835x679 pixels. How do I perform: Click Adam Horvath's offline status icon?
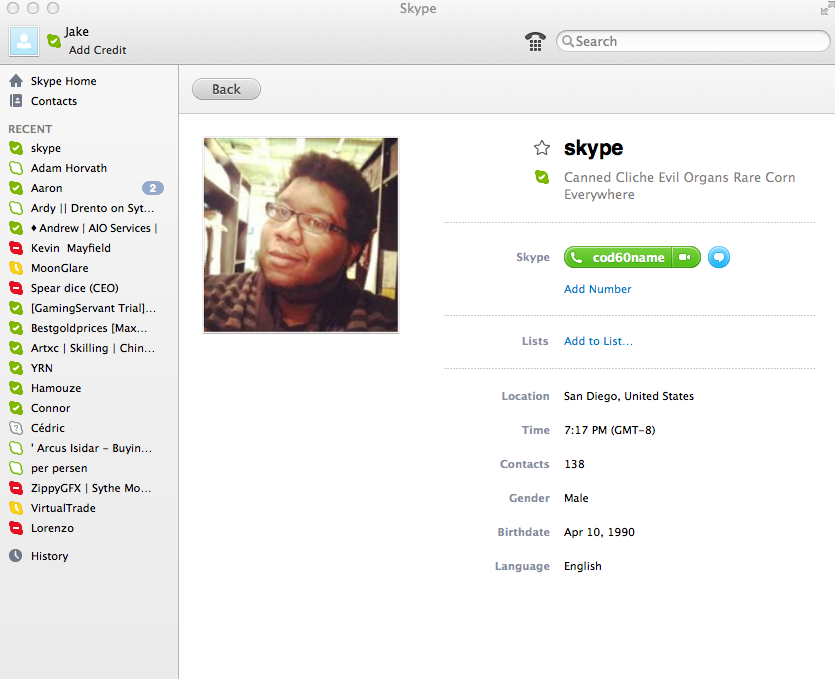[x=16, y=168]
